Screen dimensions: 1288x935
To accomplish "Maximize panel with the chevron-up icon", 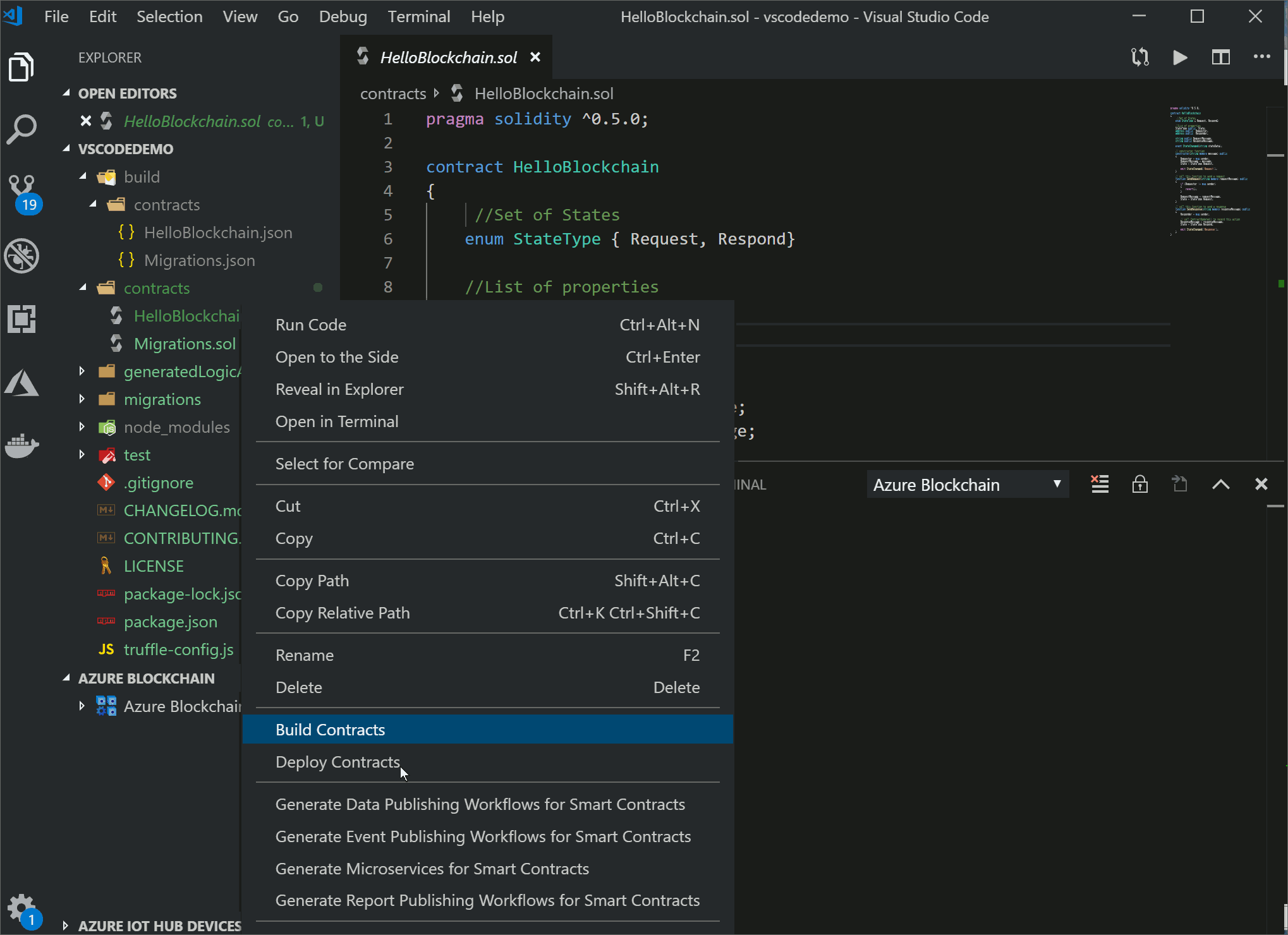I will 1220,485.
